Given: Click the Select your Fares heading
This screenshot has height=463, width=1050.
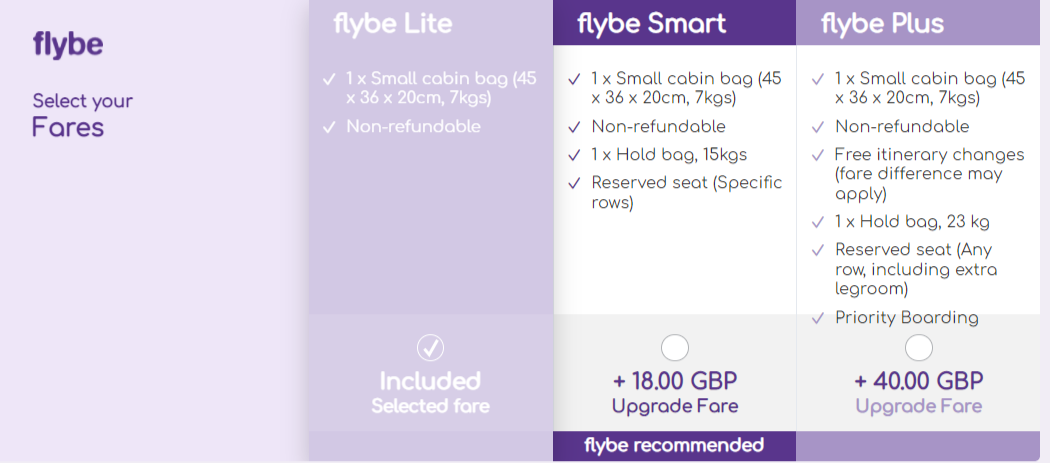Looking at the screenshot, I should (x=82, y=114).
